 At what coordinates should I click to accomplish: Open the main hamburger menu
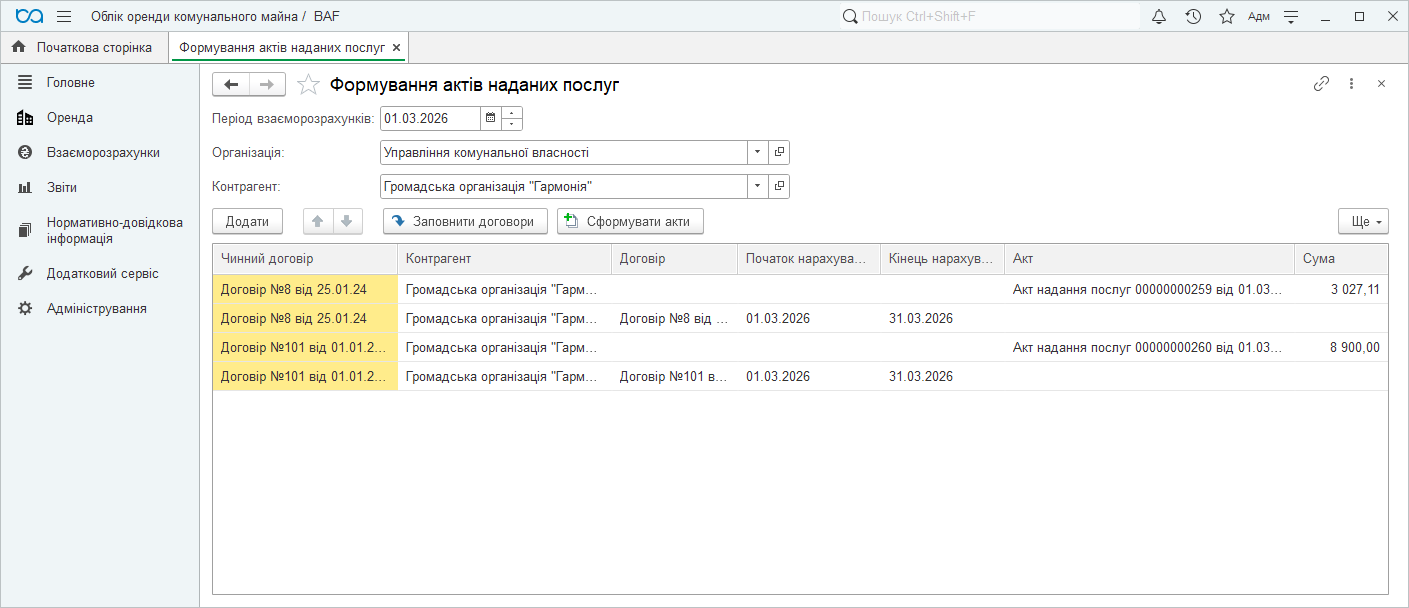coord(64,16)
